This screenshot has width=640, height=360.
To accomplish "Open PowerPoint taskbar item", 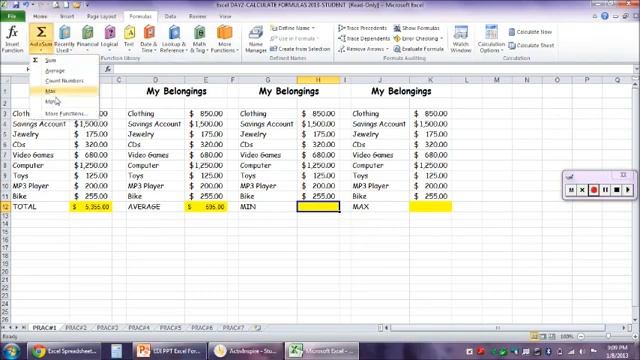I will pos(168,351).
